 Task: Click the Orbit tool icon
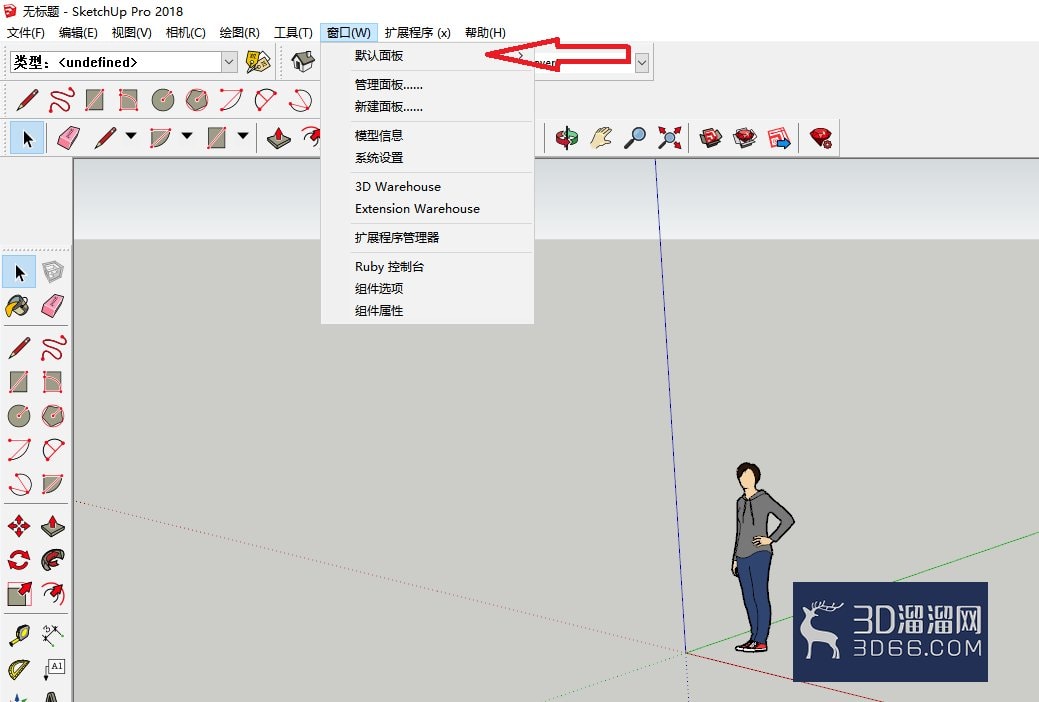(x=567, y=138)
